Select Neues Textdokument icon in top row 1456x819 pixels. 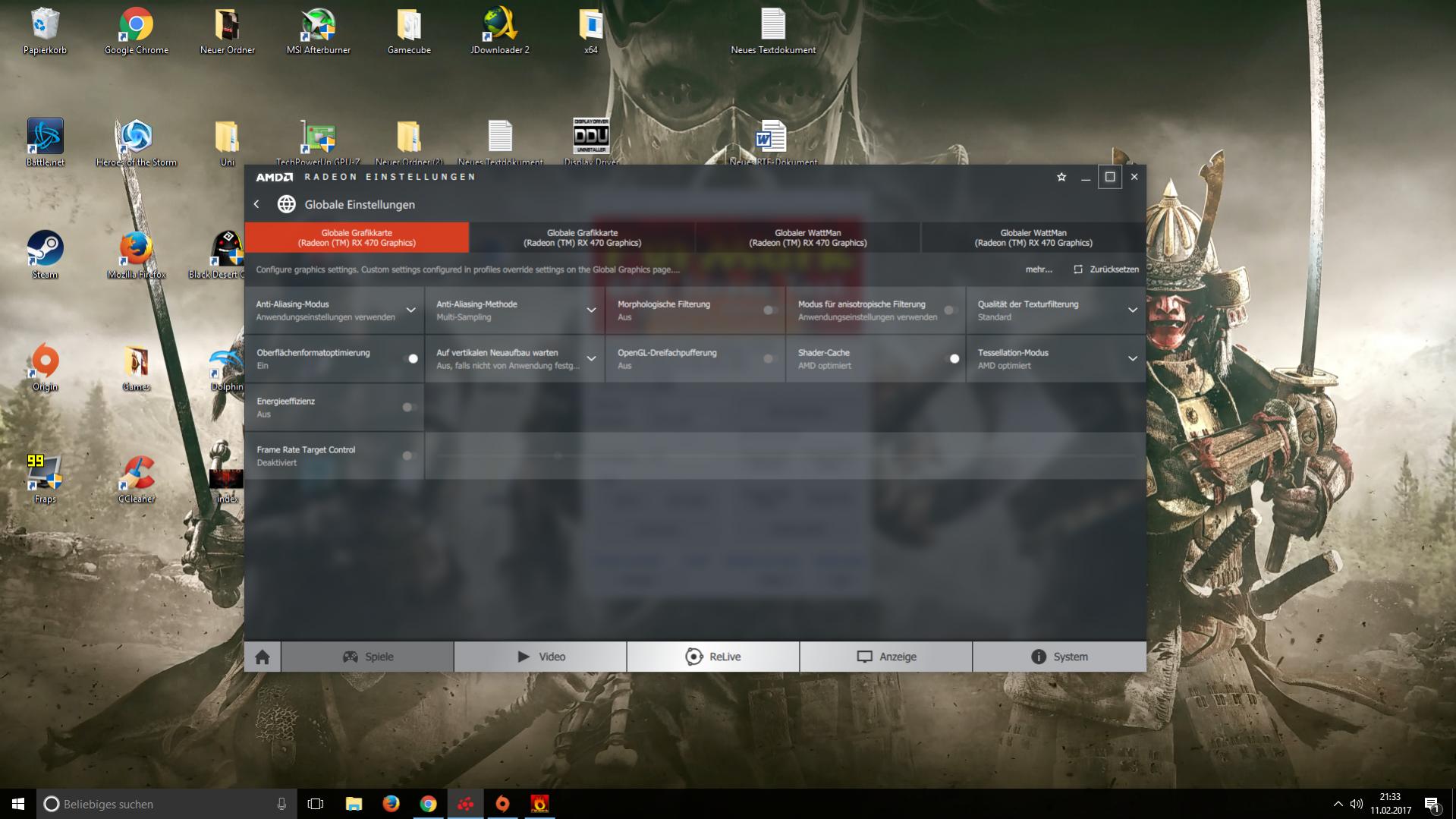(773, 32)
